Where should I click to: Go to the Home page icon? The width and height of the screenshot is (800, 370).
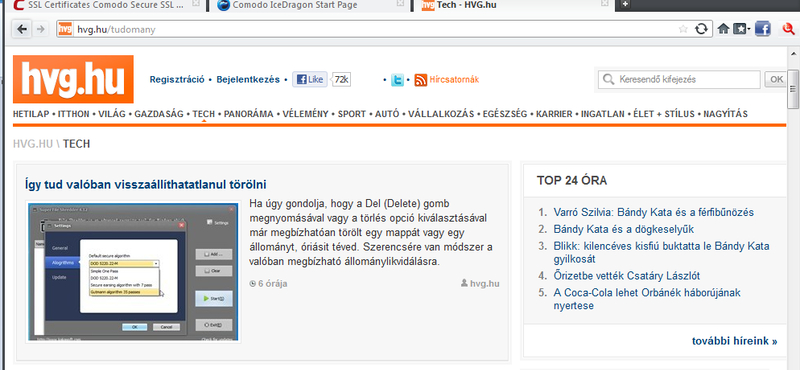[x=723, y=29]
